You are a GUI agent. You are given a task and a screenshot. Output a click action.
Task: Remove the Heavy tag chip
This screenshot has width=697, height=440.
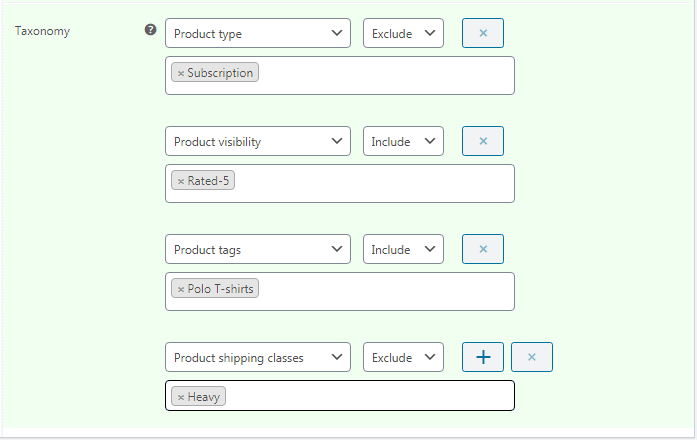181,397
